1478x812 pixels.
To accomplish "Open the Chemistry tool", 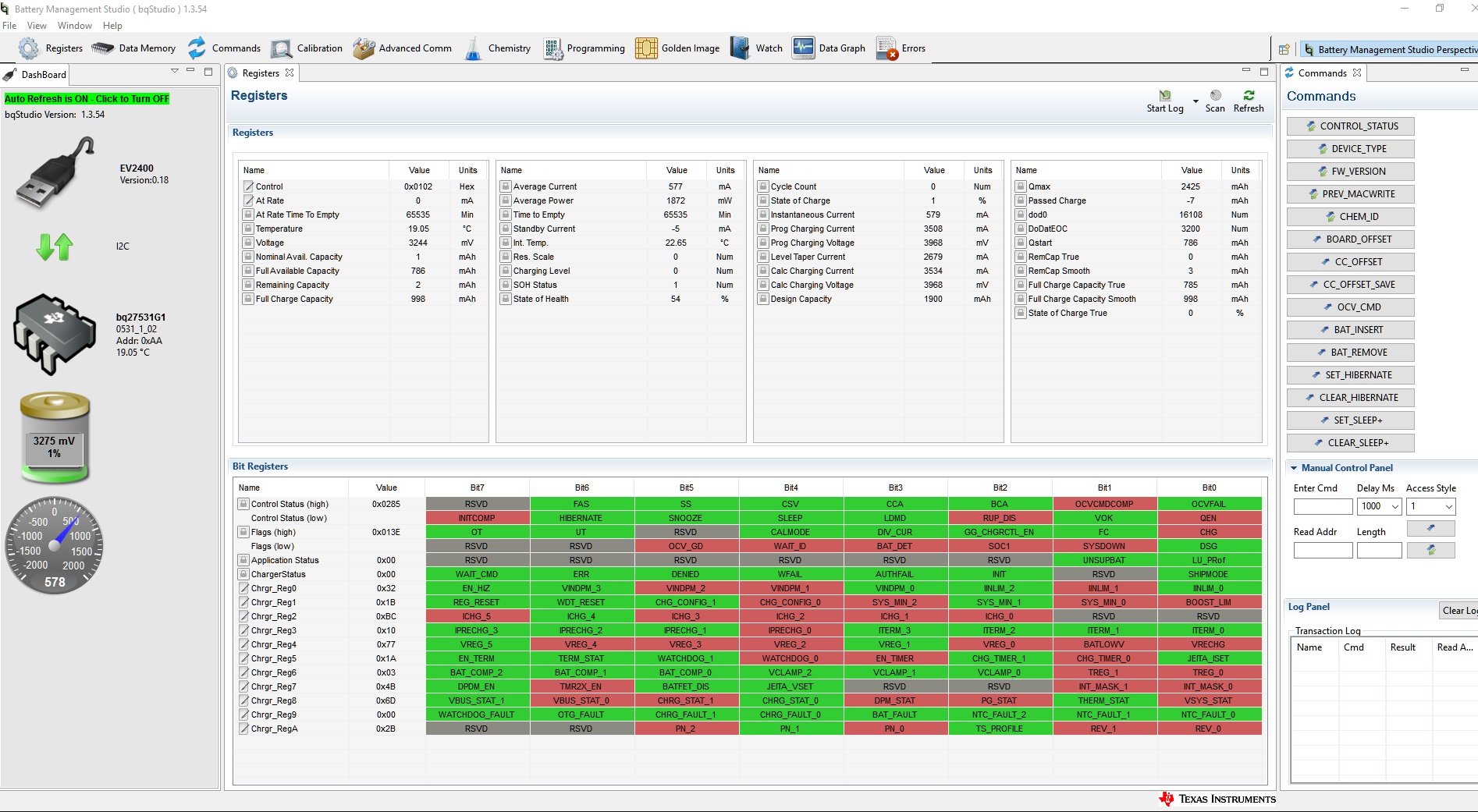I will coord(497,48).
